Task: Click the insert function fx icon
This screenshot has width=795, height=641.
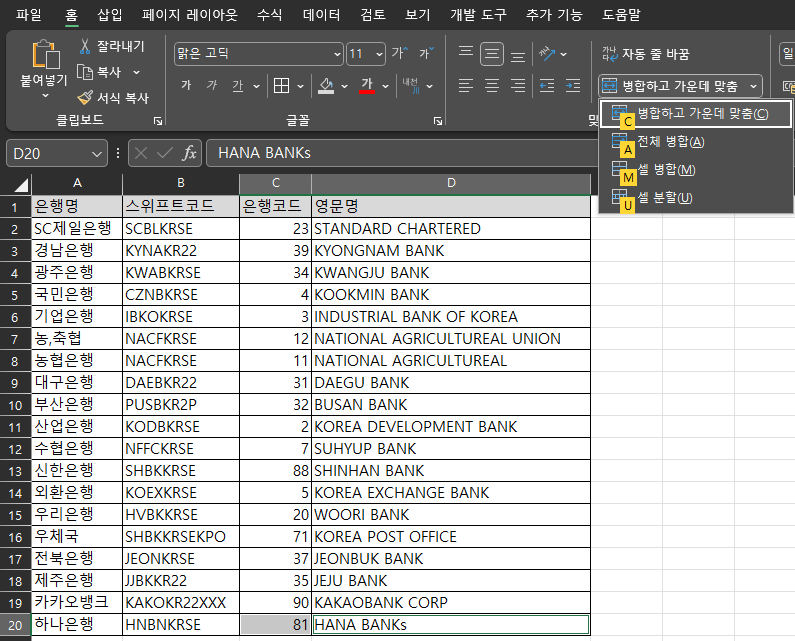Action: 189,153
